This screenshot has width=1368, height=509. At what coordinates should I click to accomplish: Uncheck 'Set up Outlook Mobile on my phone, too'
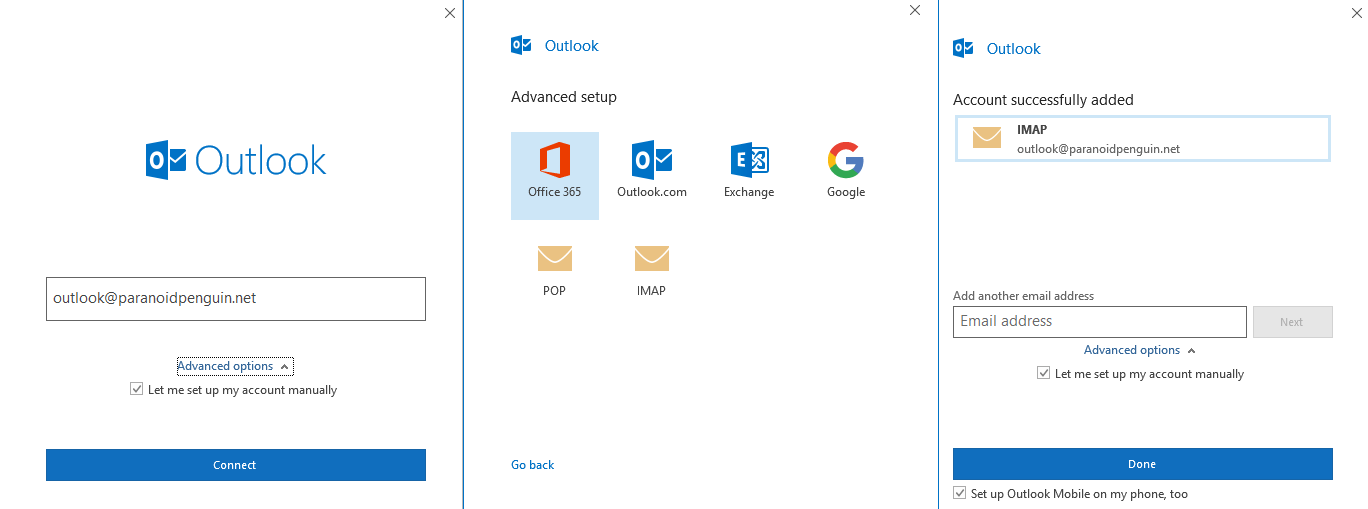coord(960,494)
